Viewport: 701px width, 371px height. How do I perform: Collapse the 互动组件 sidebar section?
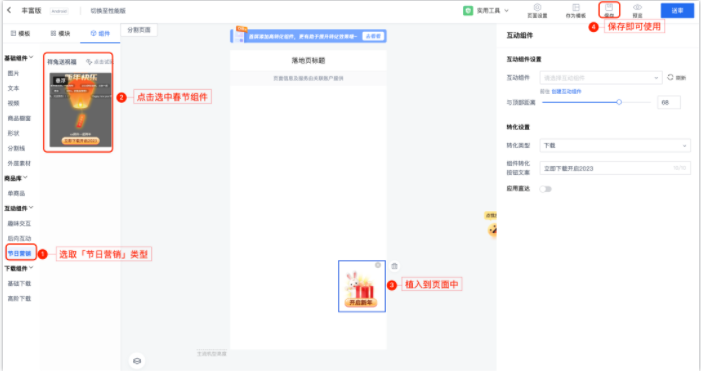(x=19, y=208)
